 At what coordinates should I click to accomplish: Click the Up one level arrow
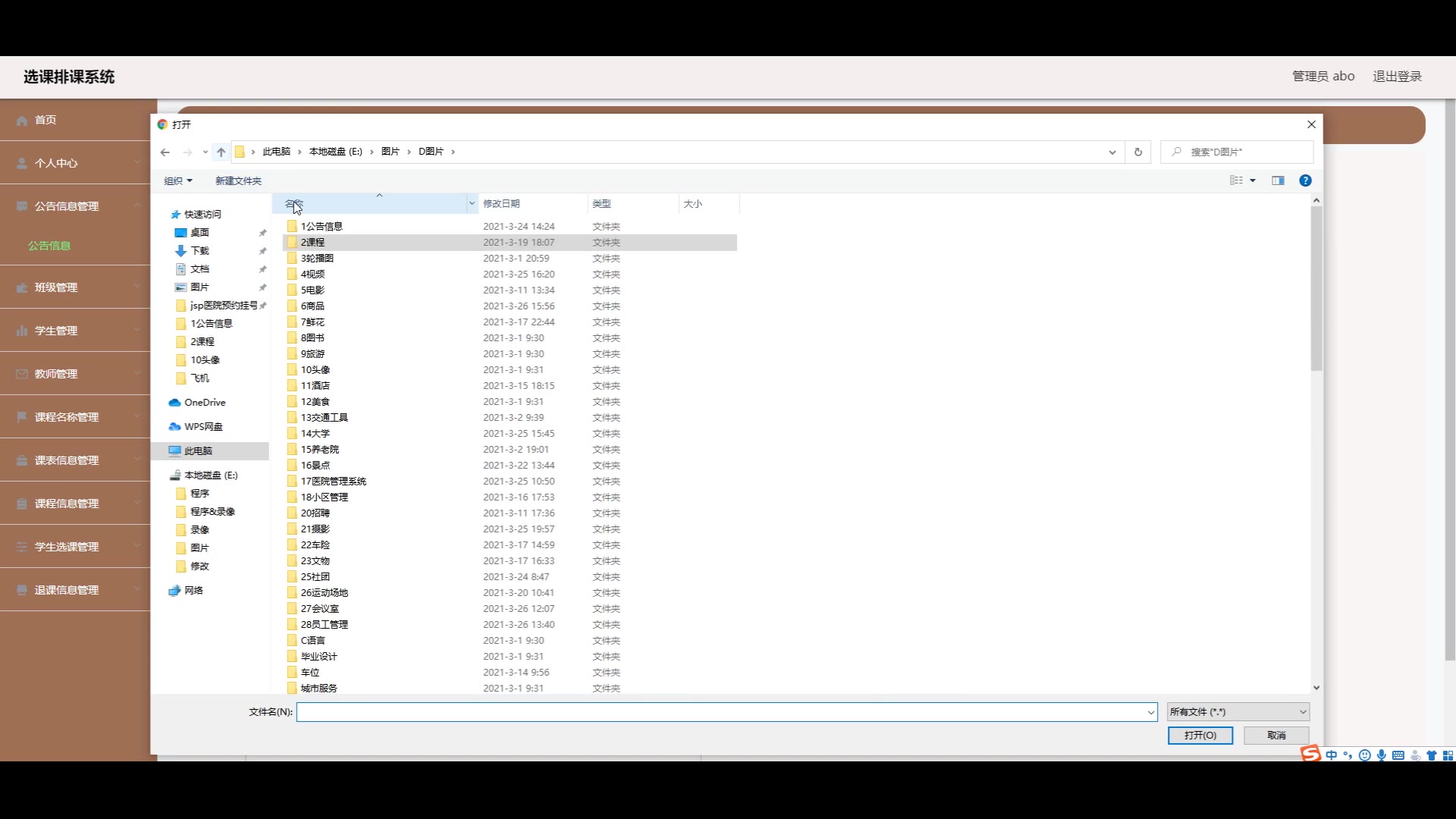click(221, 152)
